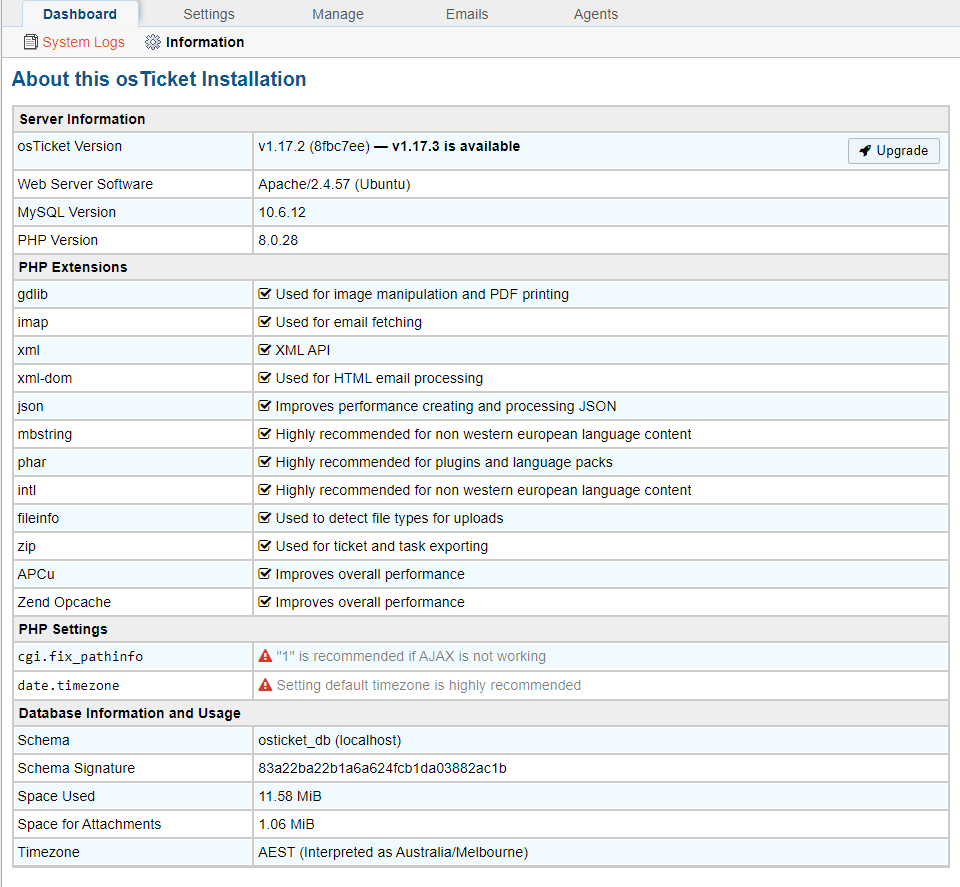
Task: Click the xml-dom check mark icon
Action: tap(264, 378)
